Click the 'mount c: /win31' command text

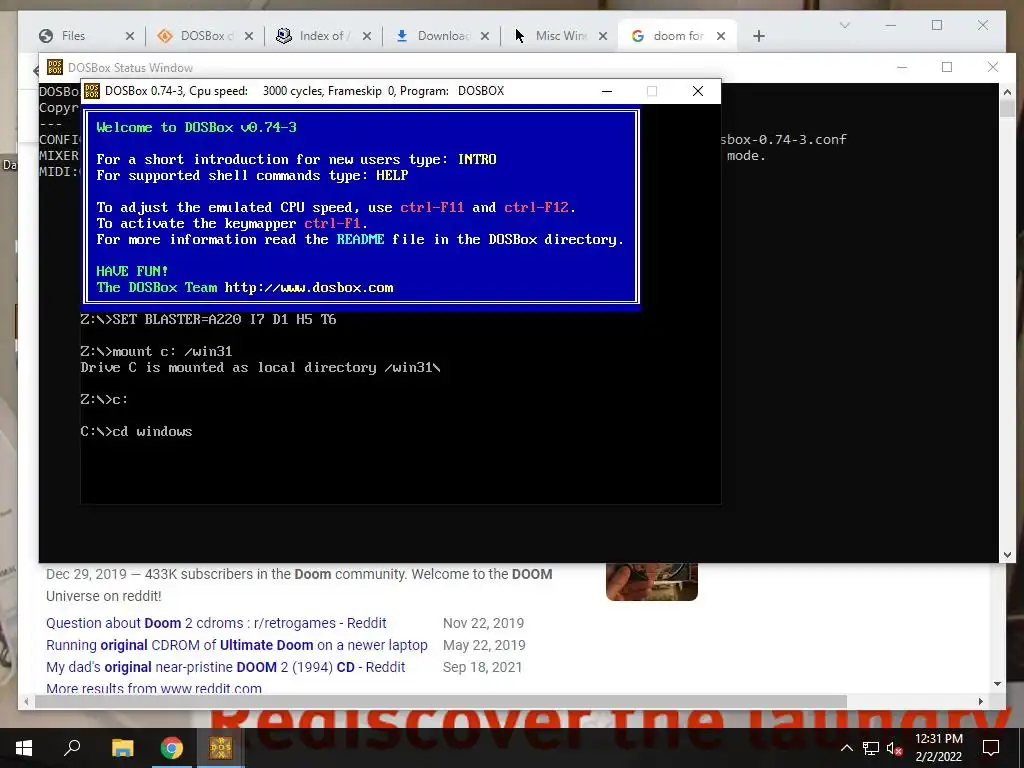pyautogui.click(x=172, y=351)
